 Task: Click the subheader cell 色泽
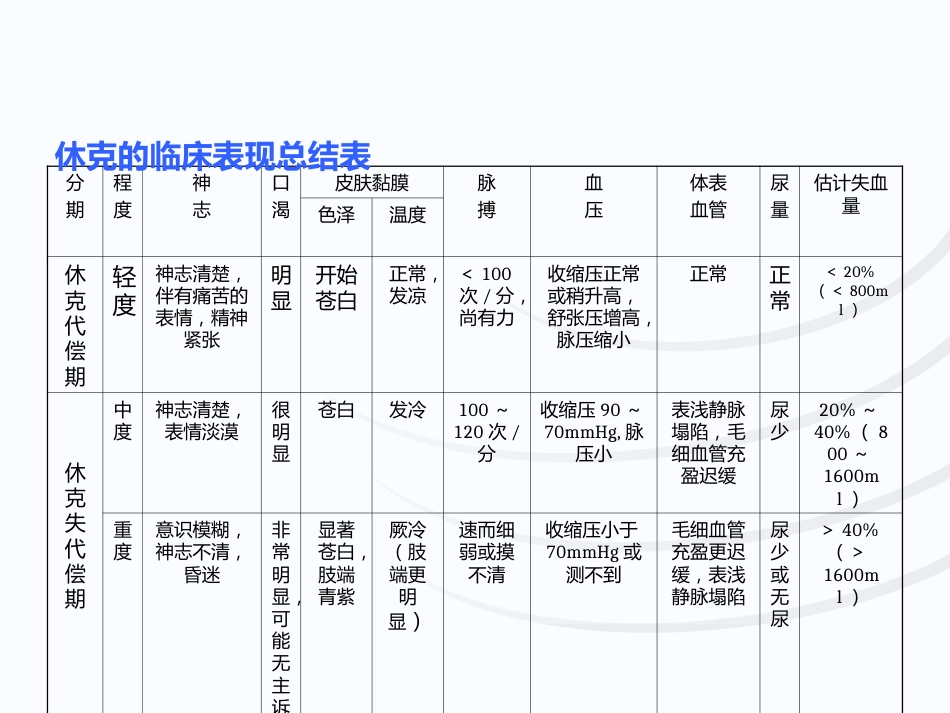[336, 227]
